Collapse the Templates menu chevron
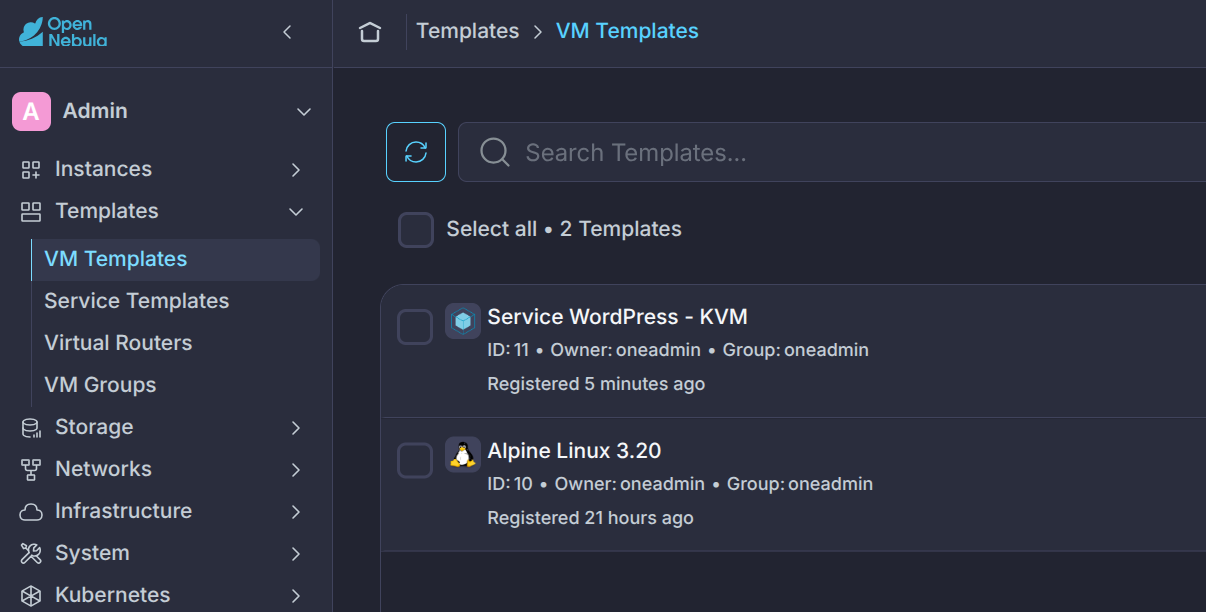 point(296,211)
